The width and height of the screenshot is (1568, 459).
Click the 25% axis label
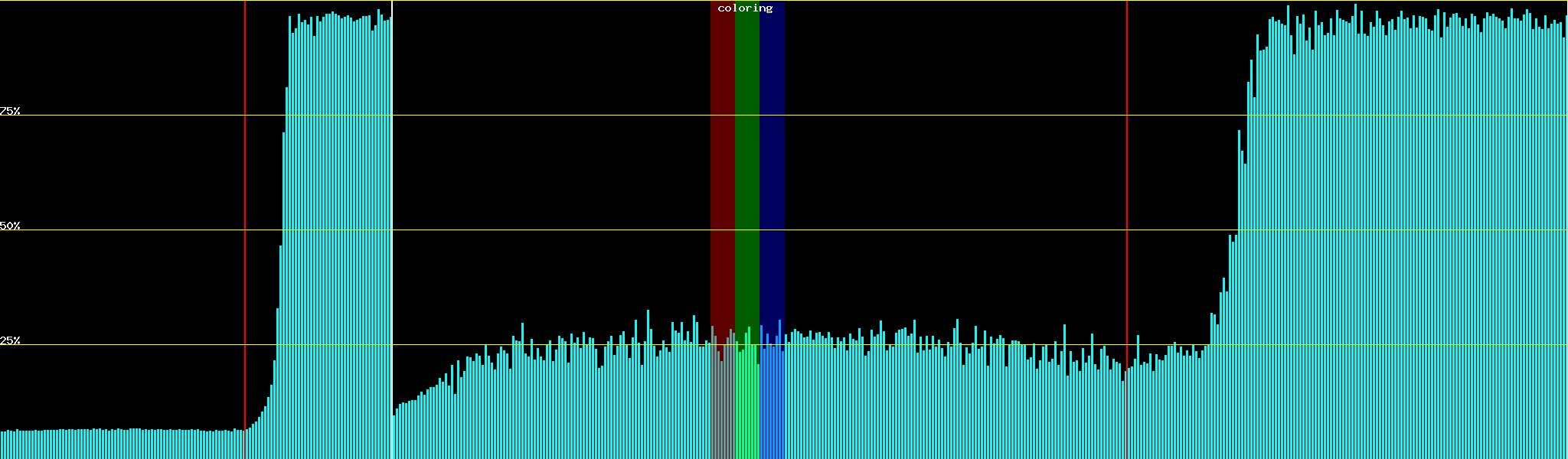[10, 340]
